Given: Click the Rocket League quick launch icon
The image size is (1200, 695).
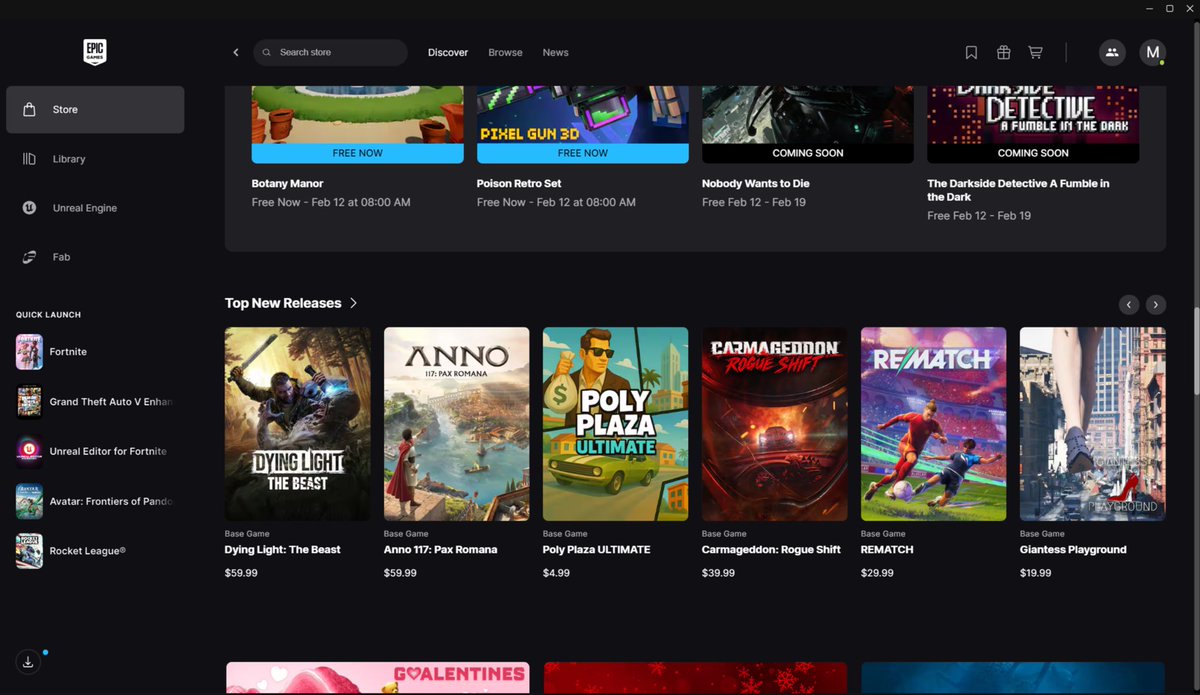Looking at the screenshot, I should click(x=29, y=551).
